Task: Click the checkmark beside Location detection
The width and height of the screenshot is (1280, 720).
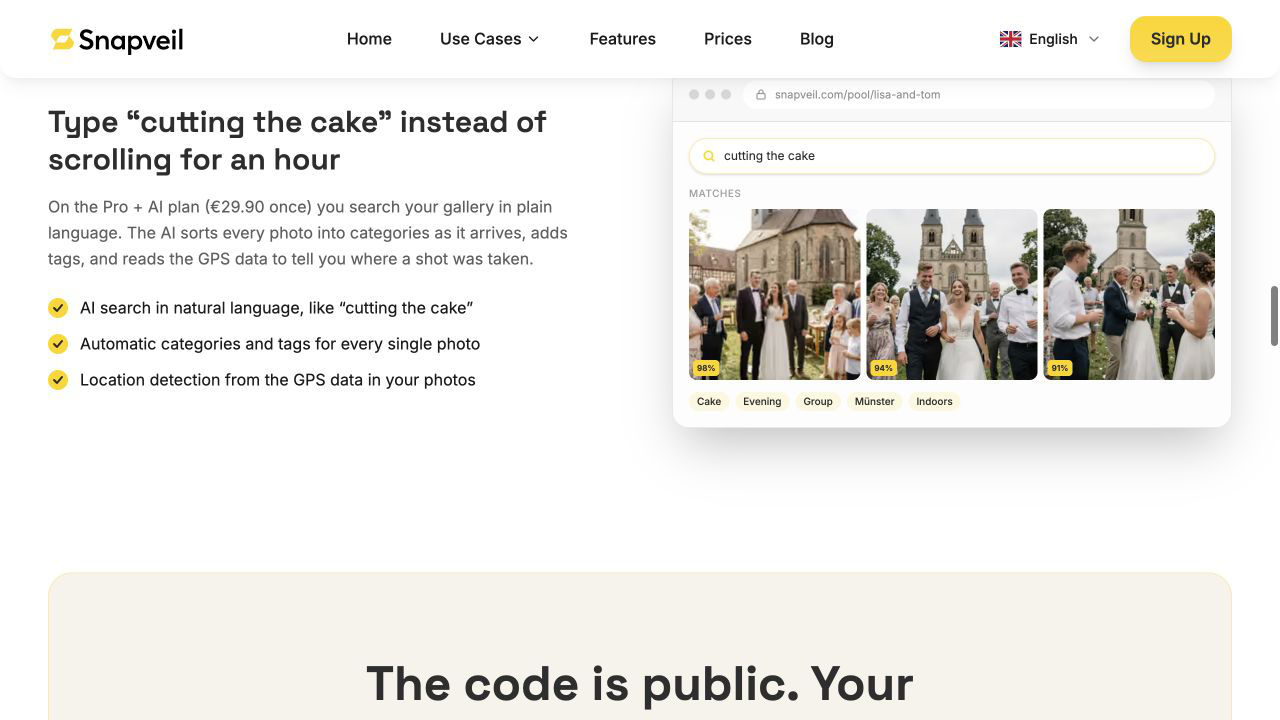Action: 58,380
